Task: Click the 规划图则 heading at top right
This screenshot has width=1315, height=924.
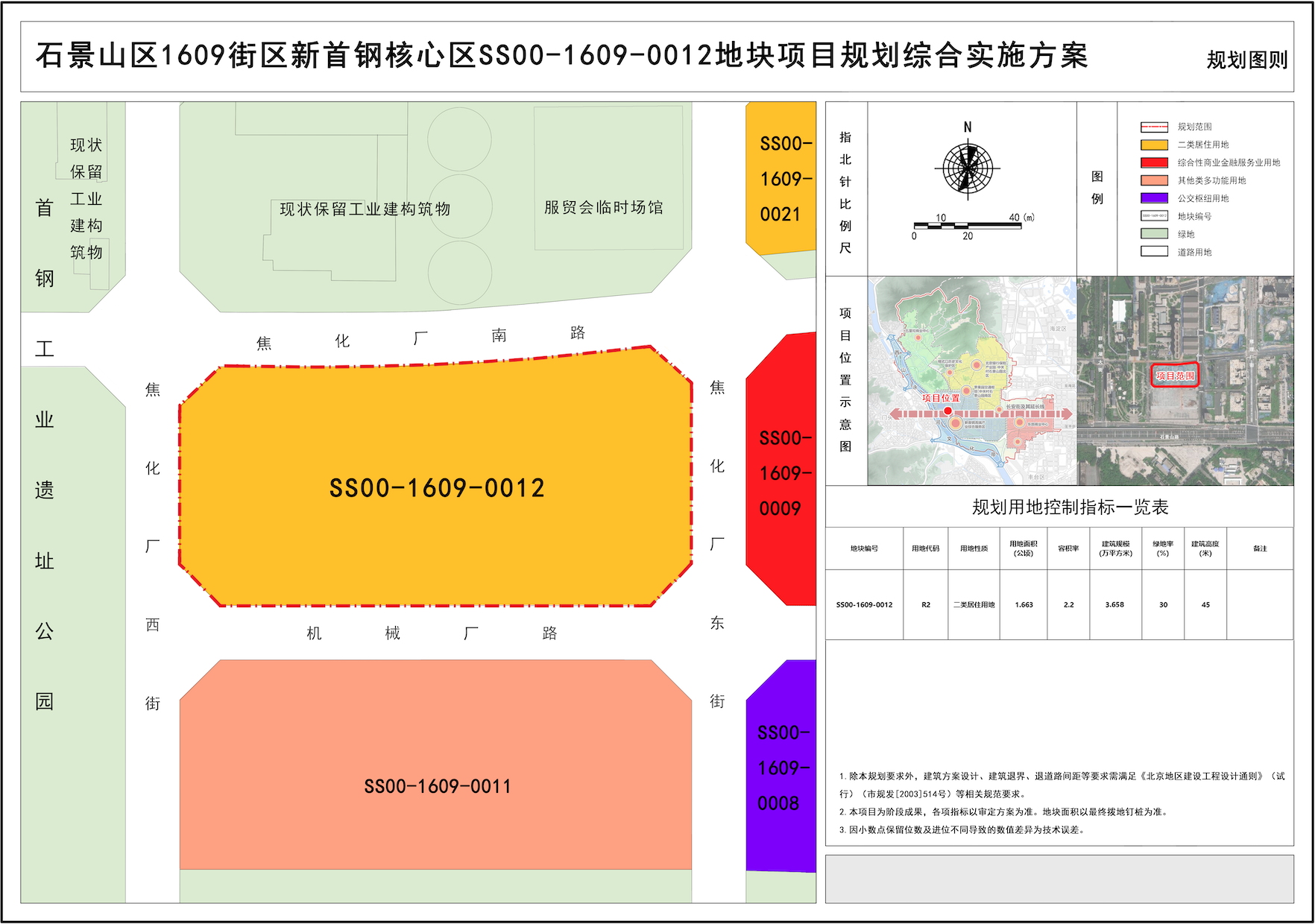Action: point(1247,60)
